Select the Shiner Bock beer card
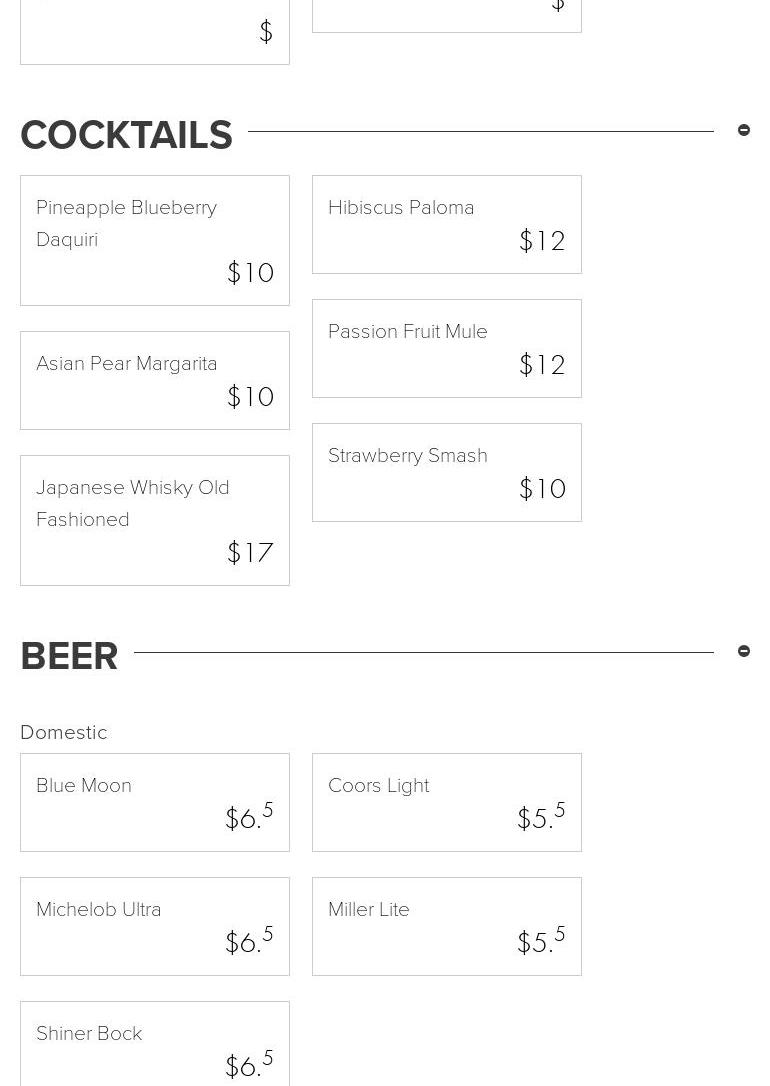The height and width of the screenshot is (1086, 770). tap(155, 1044)
